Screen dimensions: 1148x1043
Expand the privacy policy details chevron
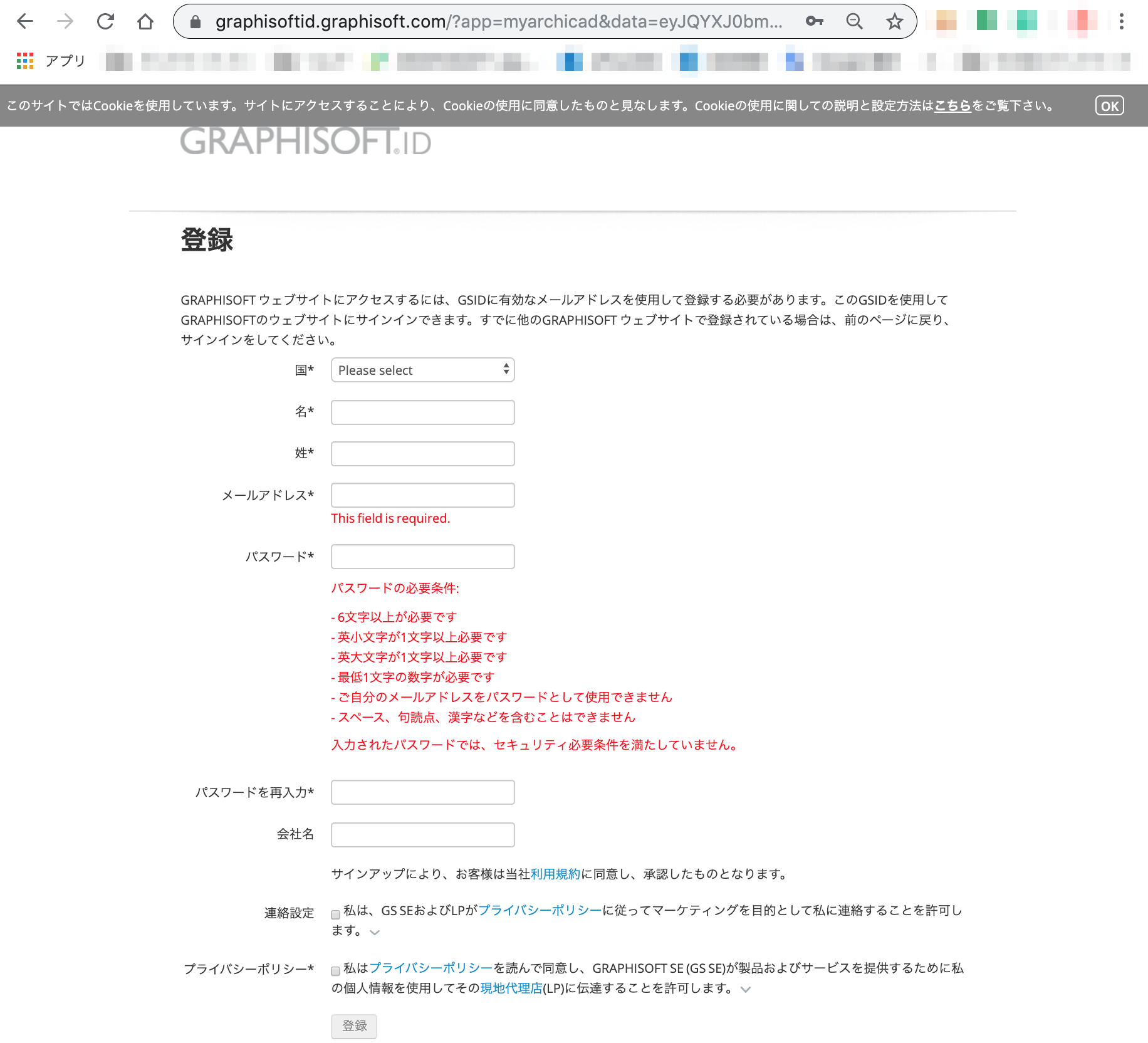tap(746, 990)
